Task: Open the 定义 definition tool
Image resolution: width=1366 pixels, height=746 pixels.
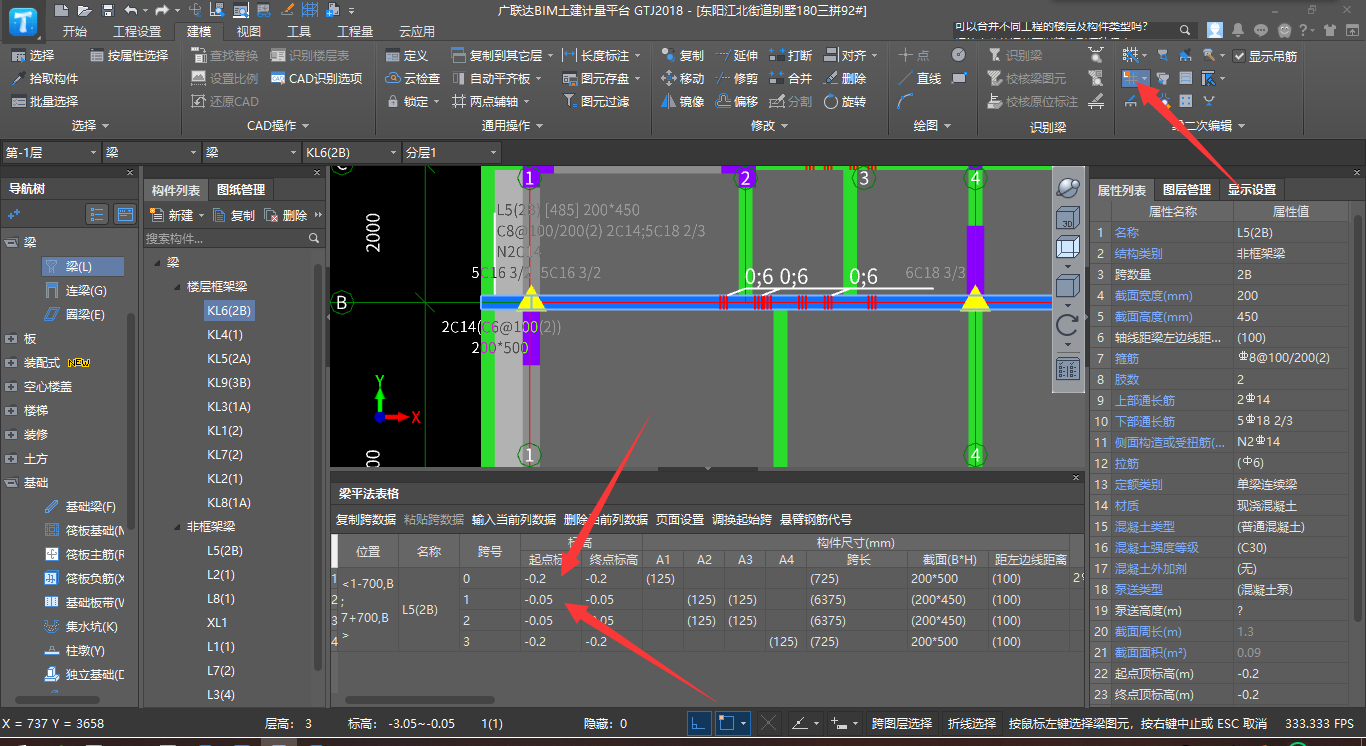Action: coord(406,55)
